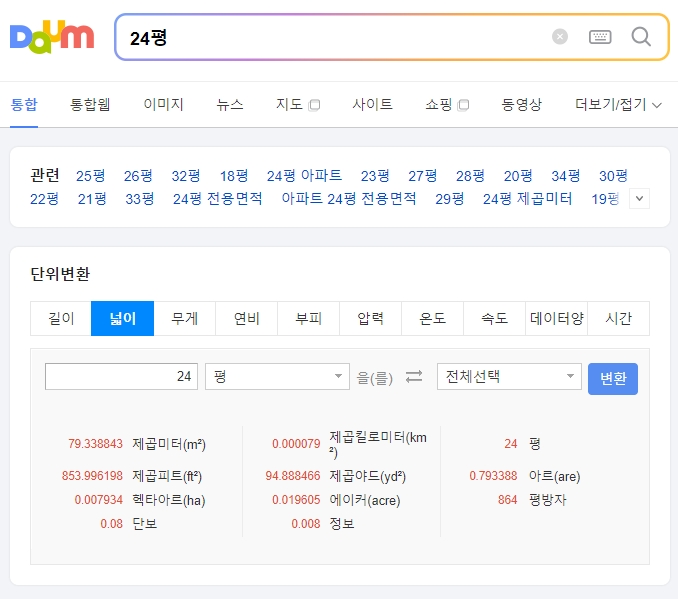
Task: Open related search 18평
Action: tap(234, 176)
